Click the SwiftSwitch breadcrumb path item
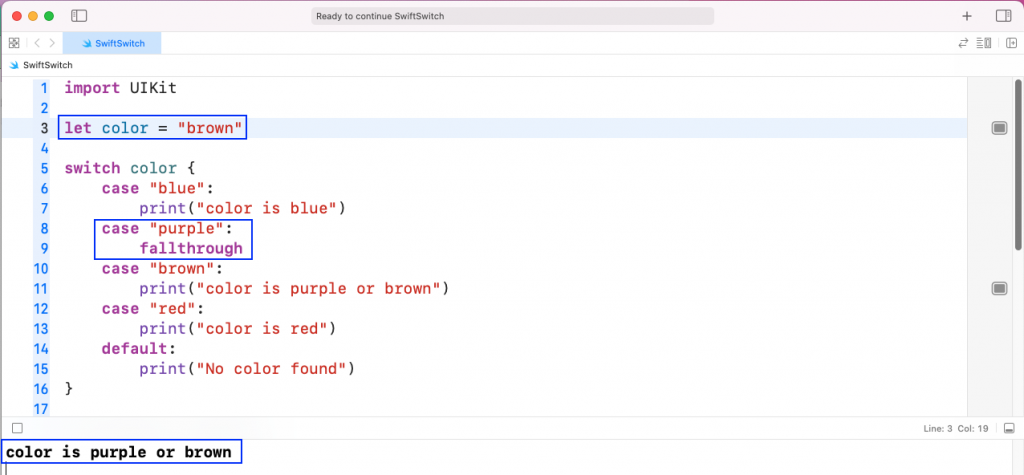The width and height of the screenshot is (1024, 475). pyautogui.click(x=41, y=65)
